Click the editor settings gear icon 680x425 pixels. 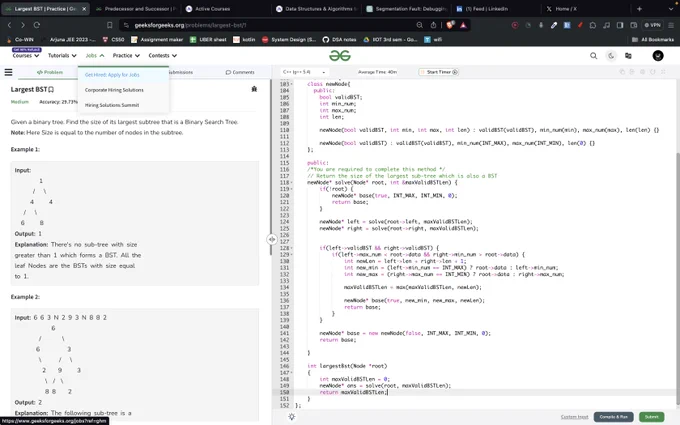[x=291, y=416]
